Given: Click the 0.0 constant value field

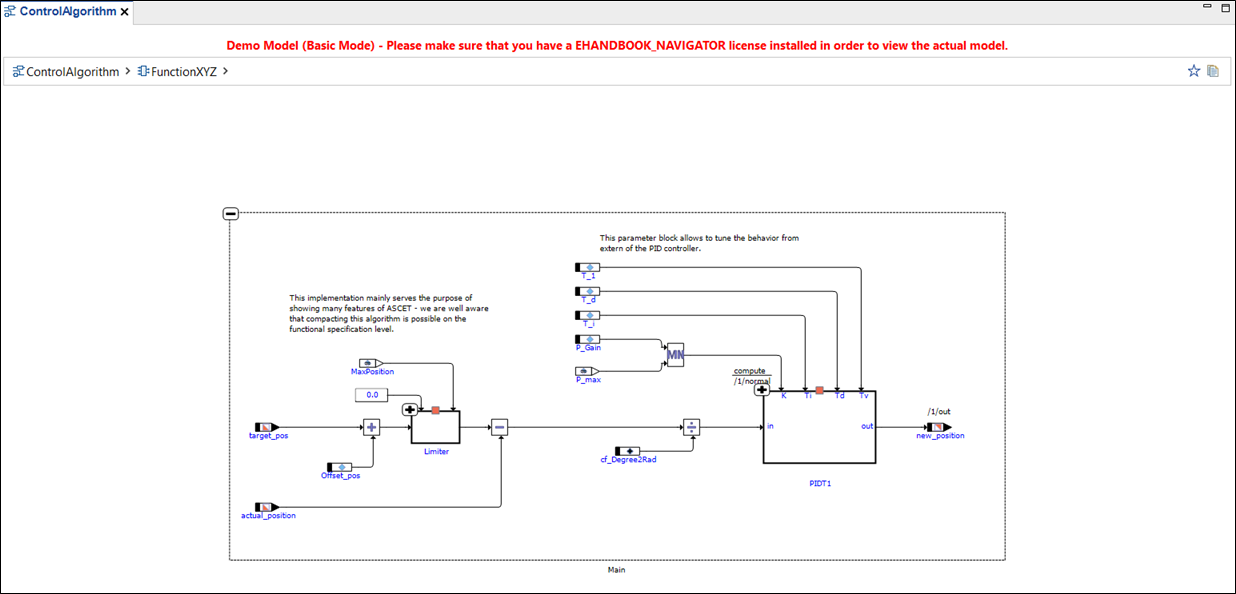Looking at the screenshot, I should pyautogui.click(x=370, y=394).
